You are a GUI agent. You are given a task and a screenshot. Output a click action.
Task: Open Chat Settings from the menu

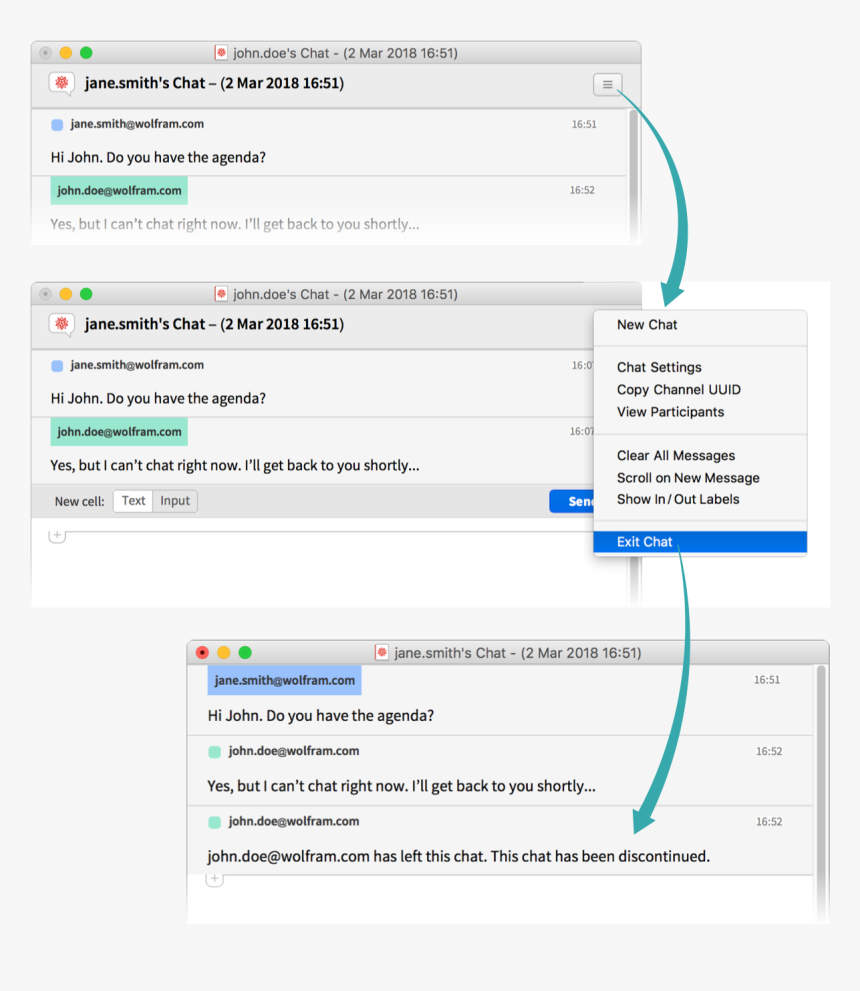pyautogui.click(x=659, y=367)
